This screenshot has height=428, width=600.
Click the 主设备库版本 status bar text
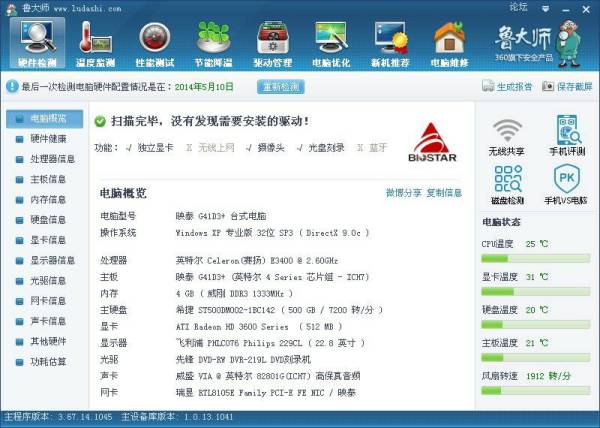(x=177, y=417)
